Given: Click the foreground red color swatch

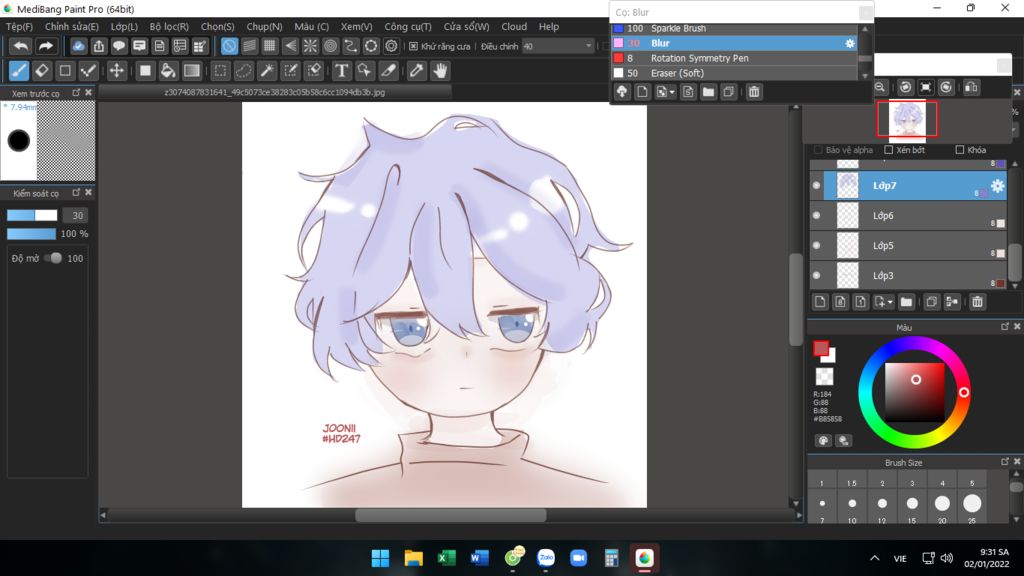Looking at the screenshot, I should tap(821, 349).
